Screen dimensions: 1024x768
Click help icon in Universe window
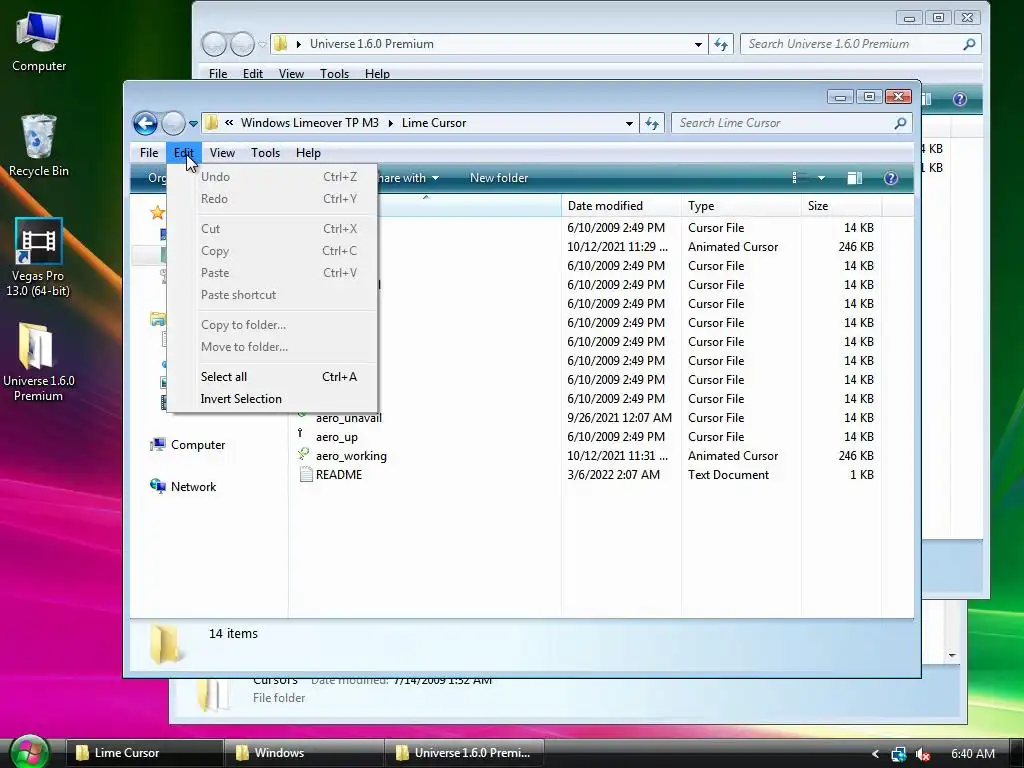pyautogui.click(x=959, y=99)
